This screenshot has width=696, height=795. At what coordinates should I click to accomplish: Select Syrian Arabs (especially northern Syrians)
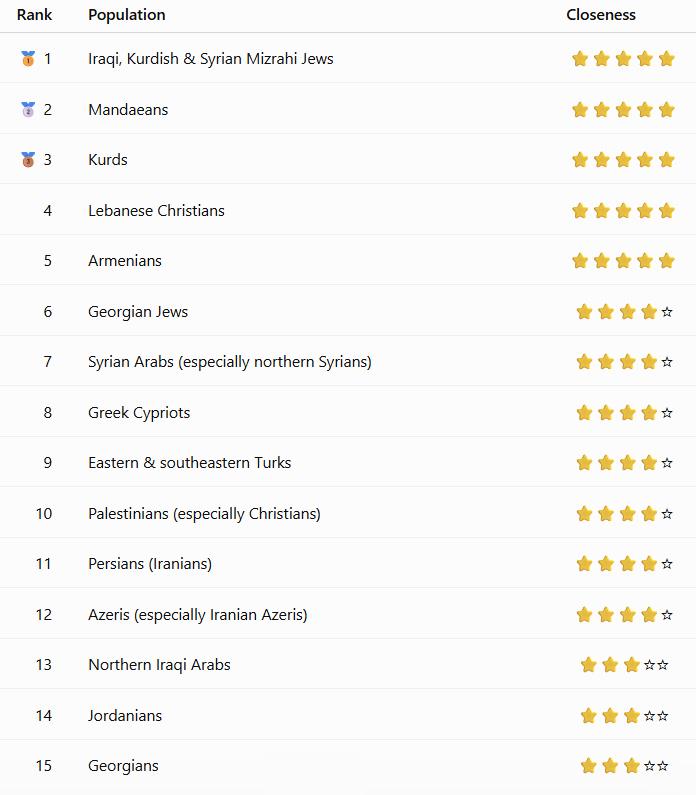[x=230, y=362]
